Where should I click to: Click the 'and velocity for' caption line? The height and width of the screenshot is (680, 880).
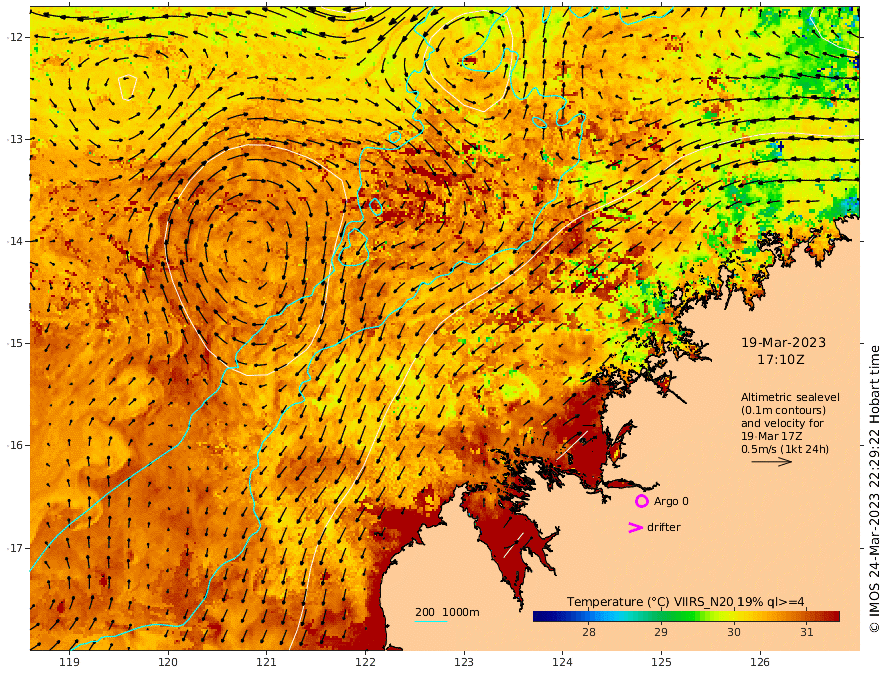pyautogui.click(x=782, y=423)
